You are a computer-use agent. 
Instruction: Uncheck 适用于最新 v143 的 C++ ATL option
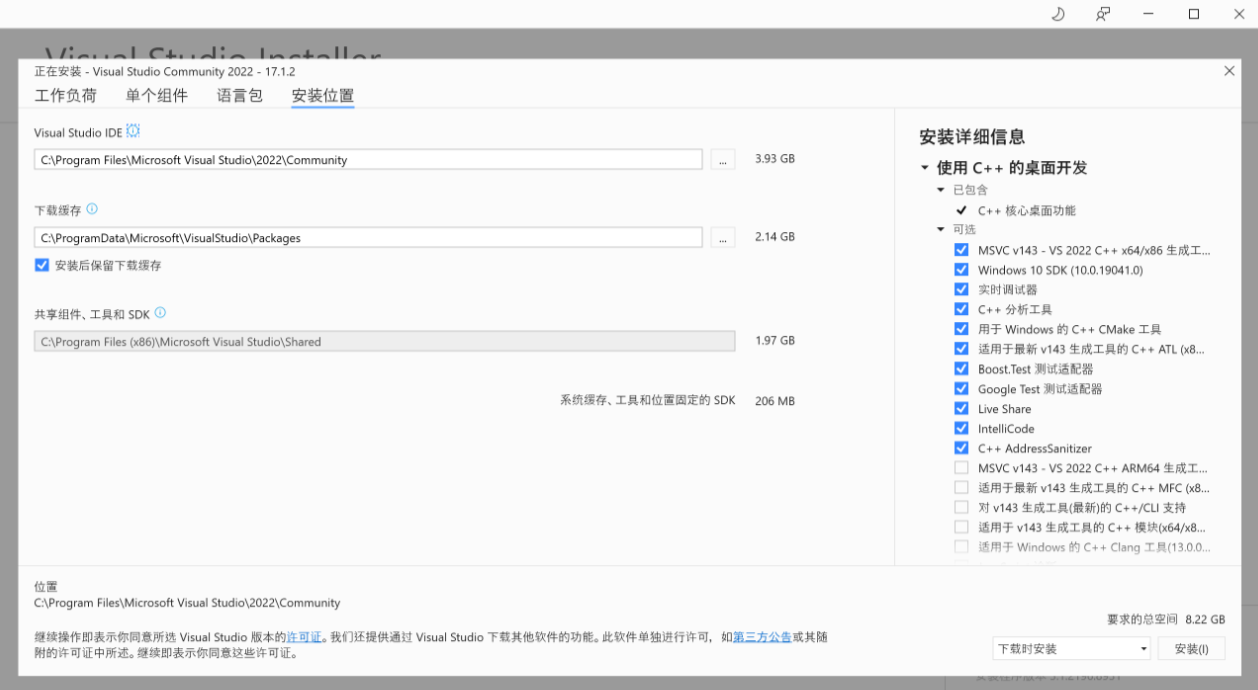pyautogui.click(x=961, y=349)
